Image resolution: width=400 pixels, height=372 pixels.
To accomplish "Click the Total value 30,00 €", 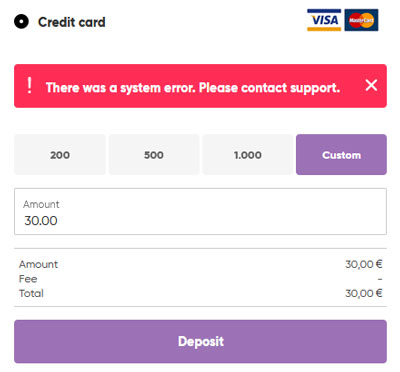I will click(364, 293).
